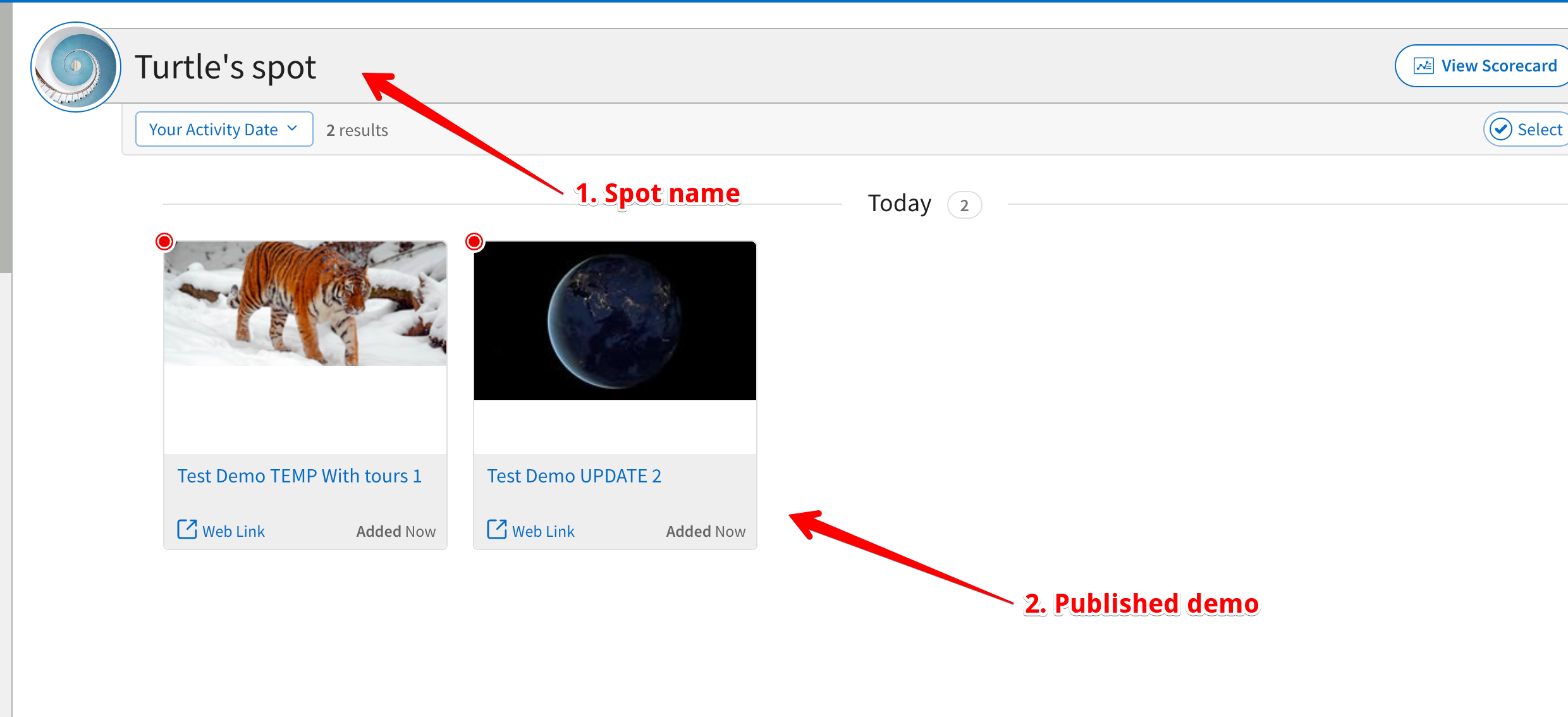Click the vertical scrollbar on the left edge

pos(6,138)
